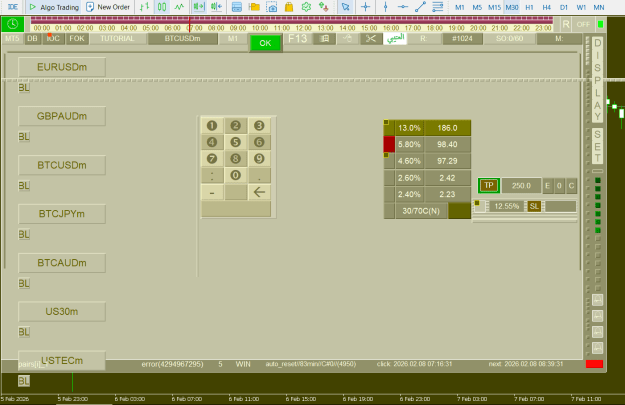Select the GBPAUDm symbol button
This screenshot has width=625, height=405.
(62, 116)
